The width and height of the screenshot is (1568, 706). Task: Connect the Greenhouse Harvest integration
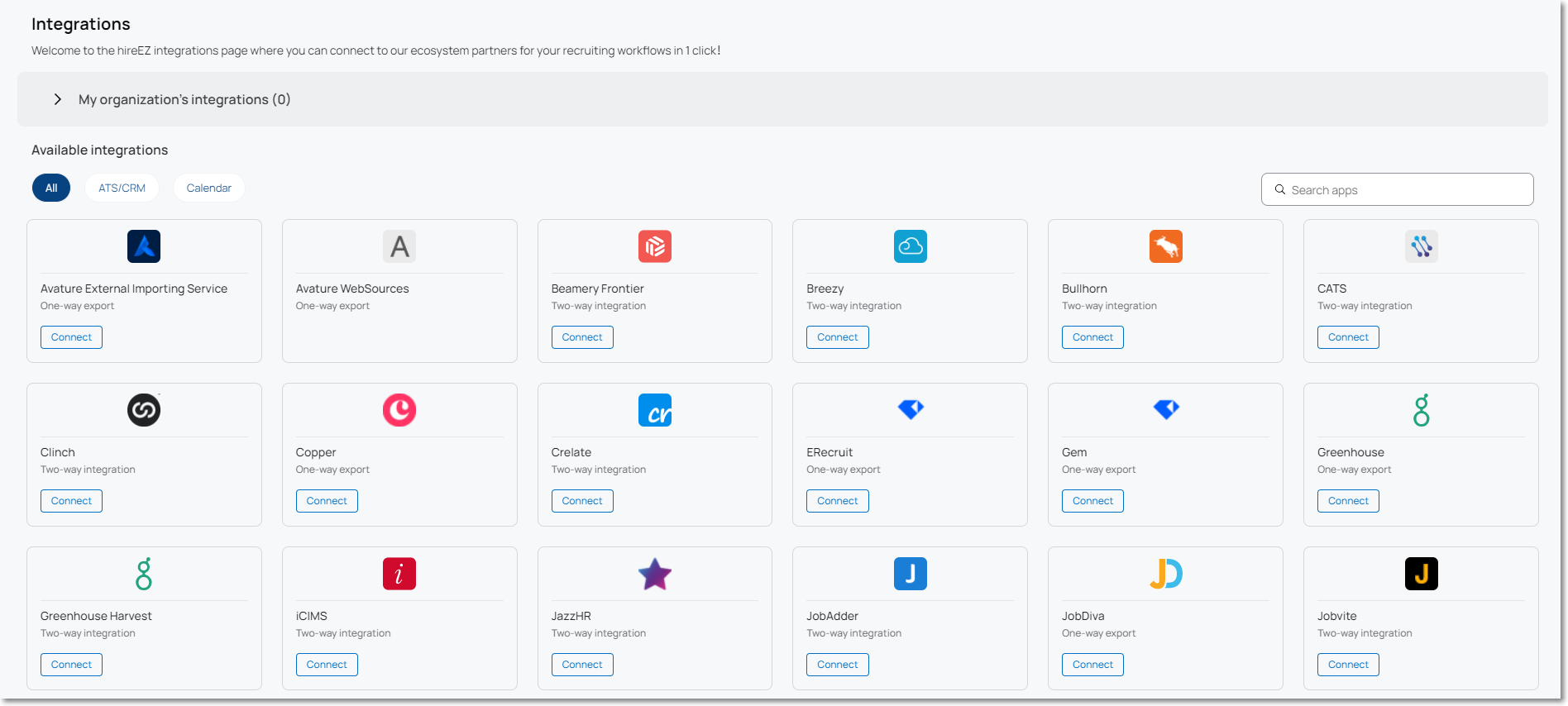click(x=71, y=665)
